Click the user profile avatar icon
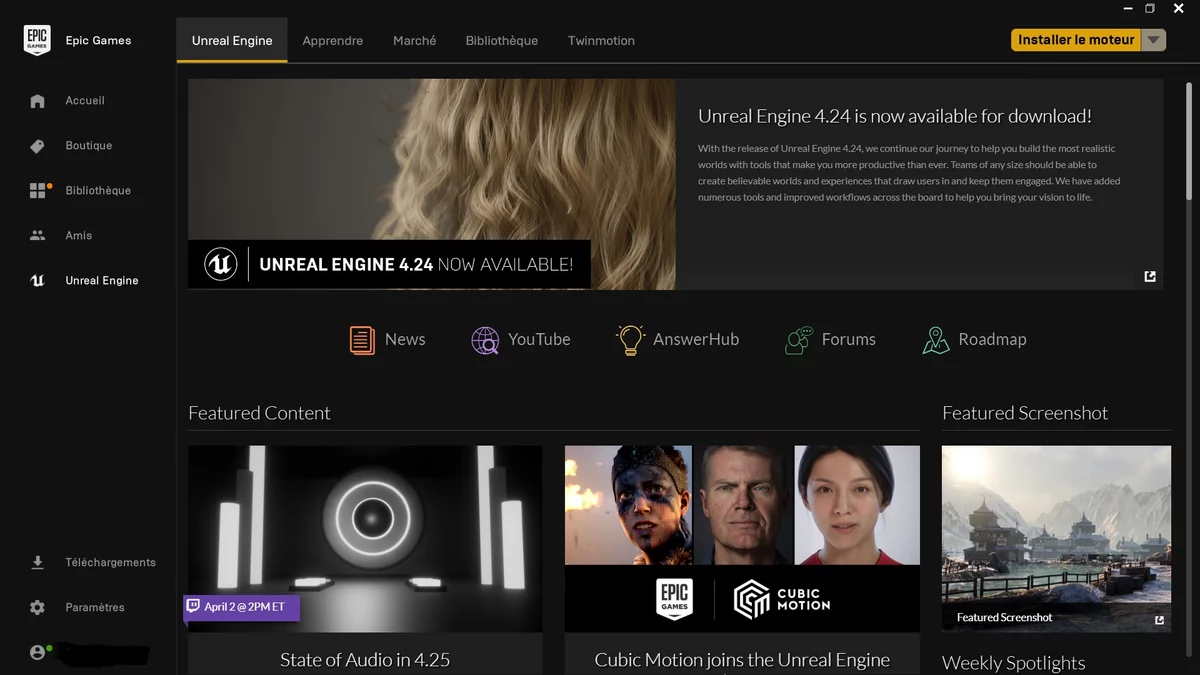 click(39, 652)
